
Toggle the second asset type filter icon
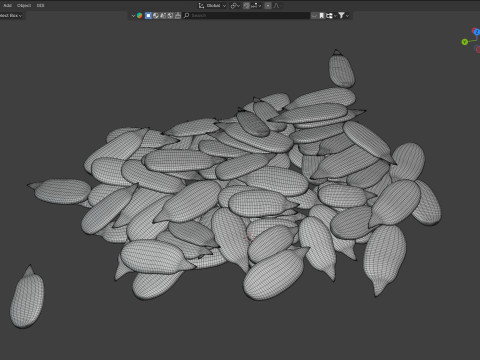click(x=156, y=16)
